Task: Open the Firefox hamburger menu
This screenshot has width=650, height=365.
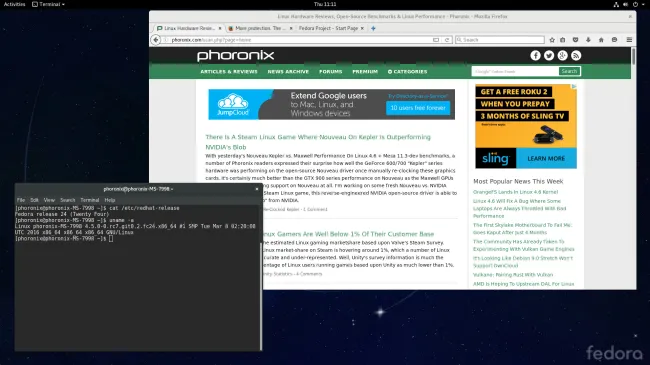Action: click(x=629, y=40)
